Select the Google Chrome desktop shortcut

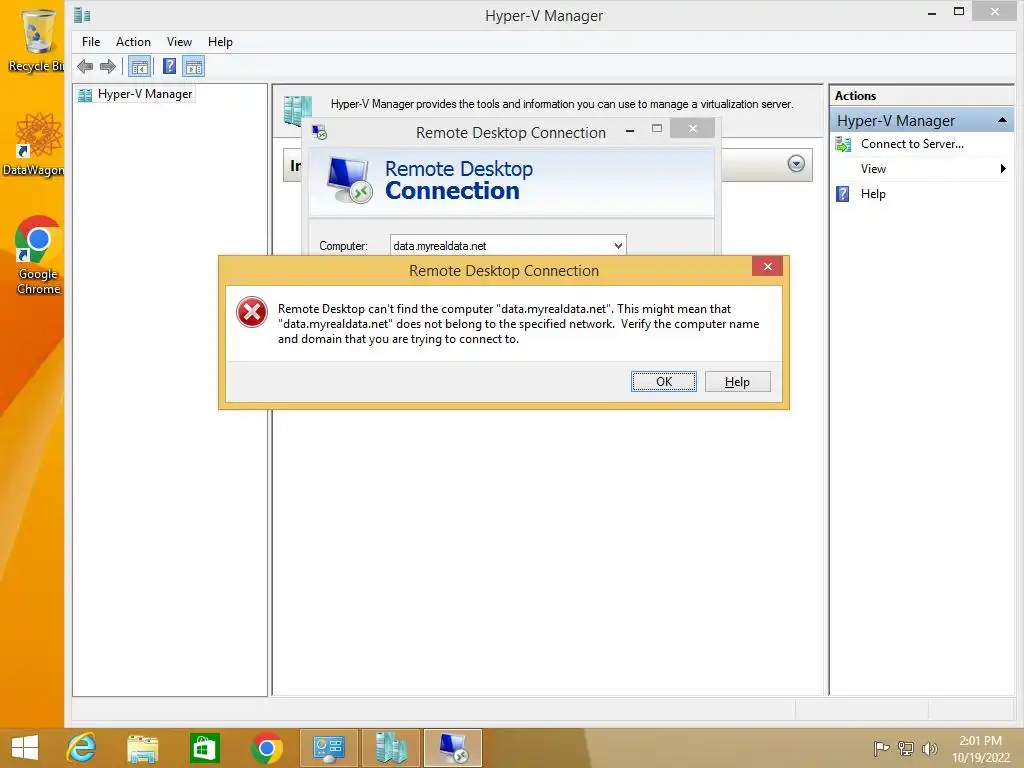38,255
